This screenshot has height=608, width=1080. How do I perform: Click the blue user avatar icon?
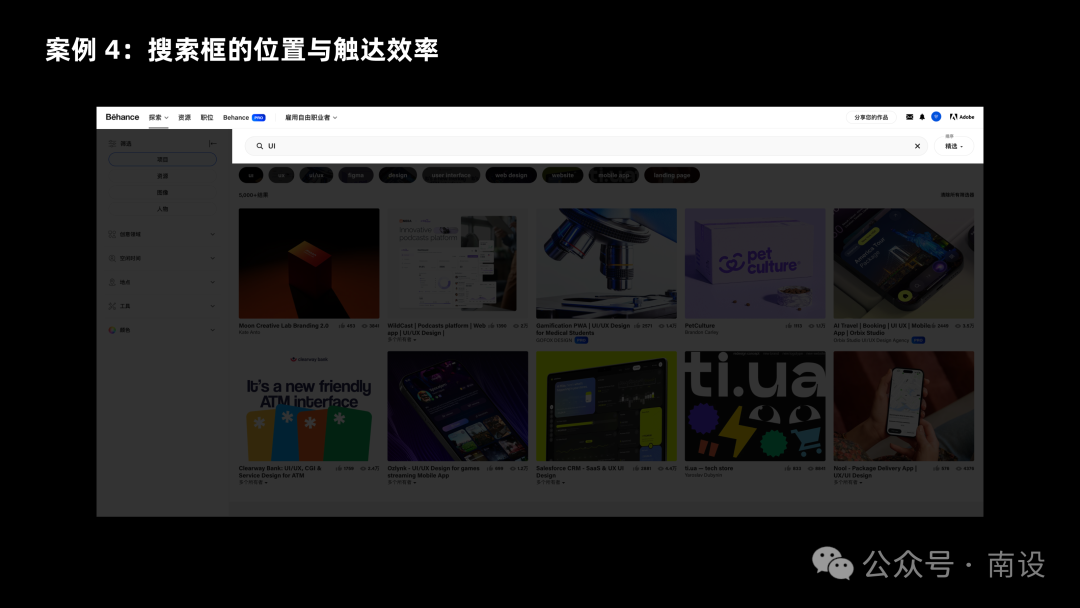tap(936, 116)
